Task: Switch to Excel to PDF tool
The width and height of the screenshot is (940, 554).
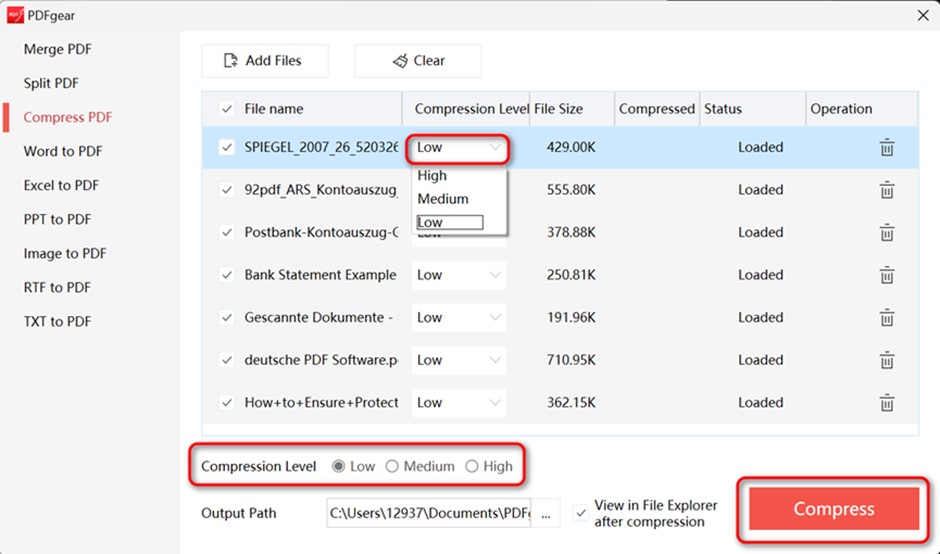Action: [61, 185]
